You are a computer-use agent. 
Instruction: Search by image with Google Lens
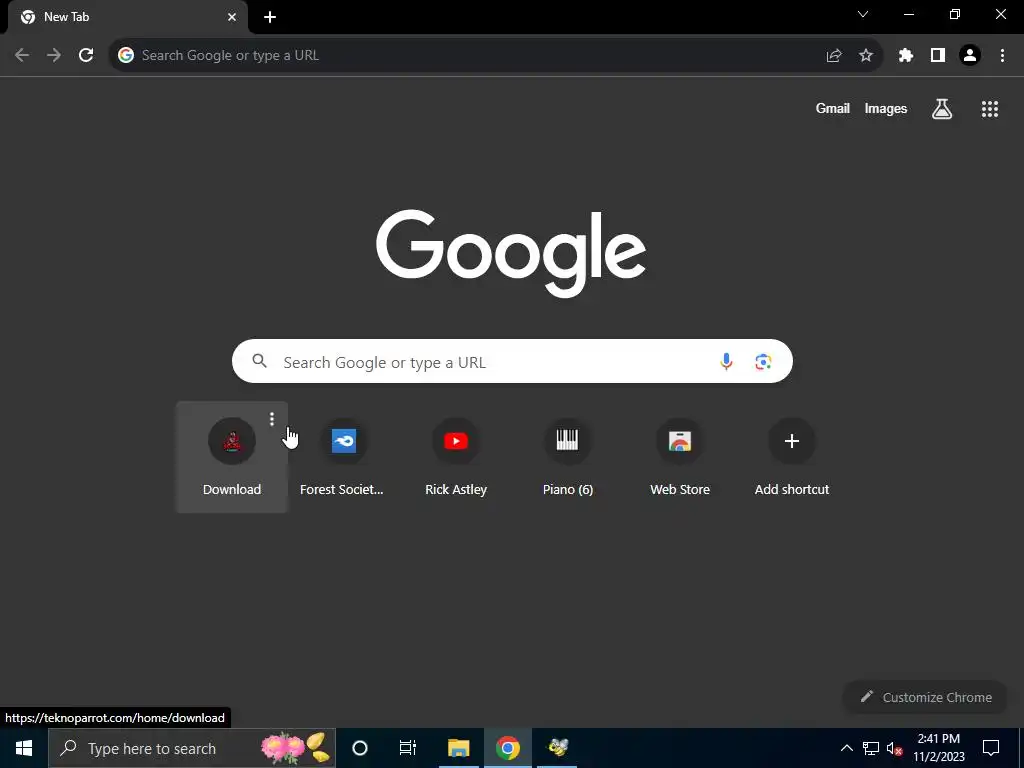[x=763, y=361]
